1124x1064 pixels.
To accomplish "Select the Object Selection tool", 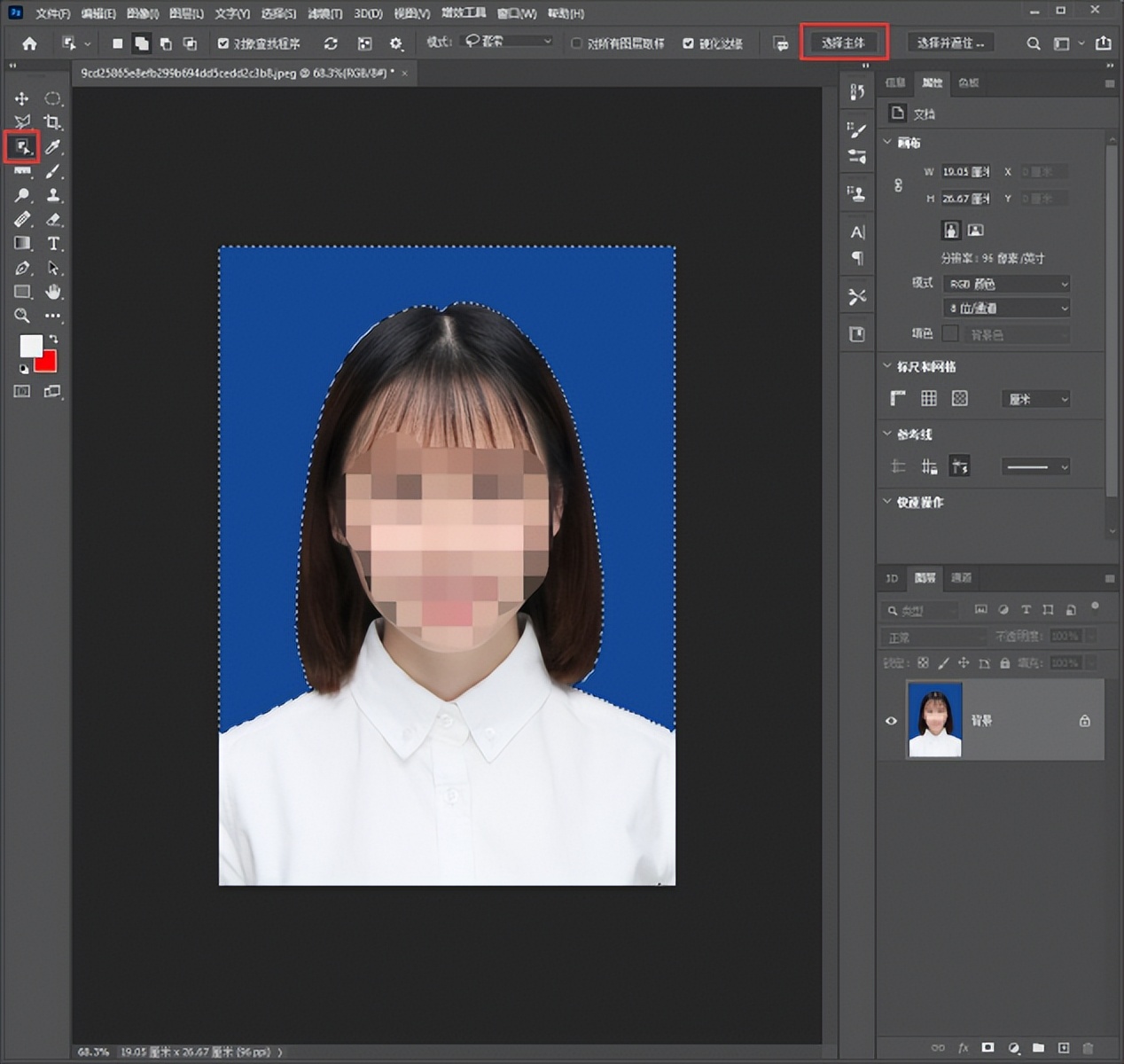I will click(x=22, y=146).
